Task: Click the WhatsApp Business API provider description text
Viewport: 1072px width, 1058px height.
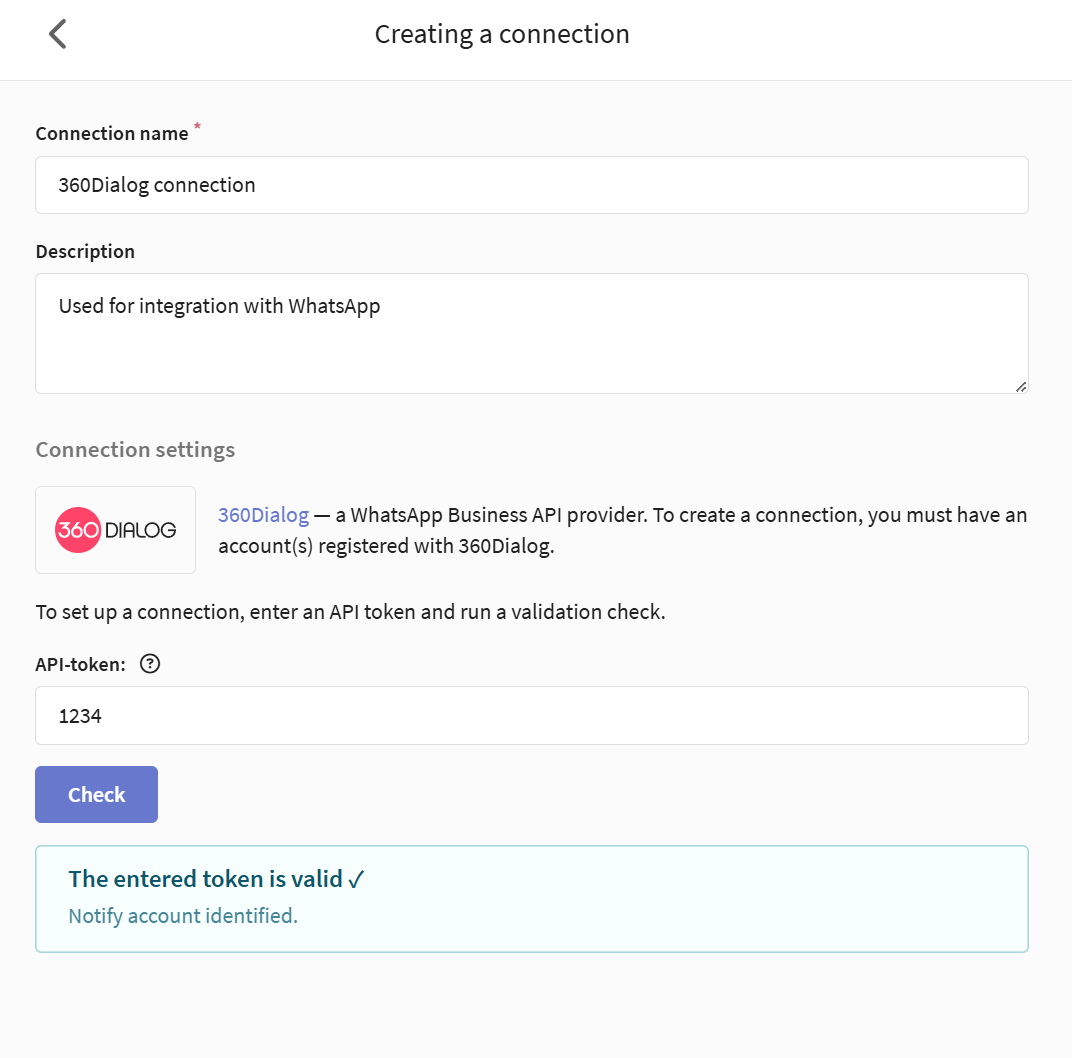Action: point(622,530)
